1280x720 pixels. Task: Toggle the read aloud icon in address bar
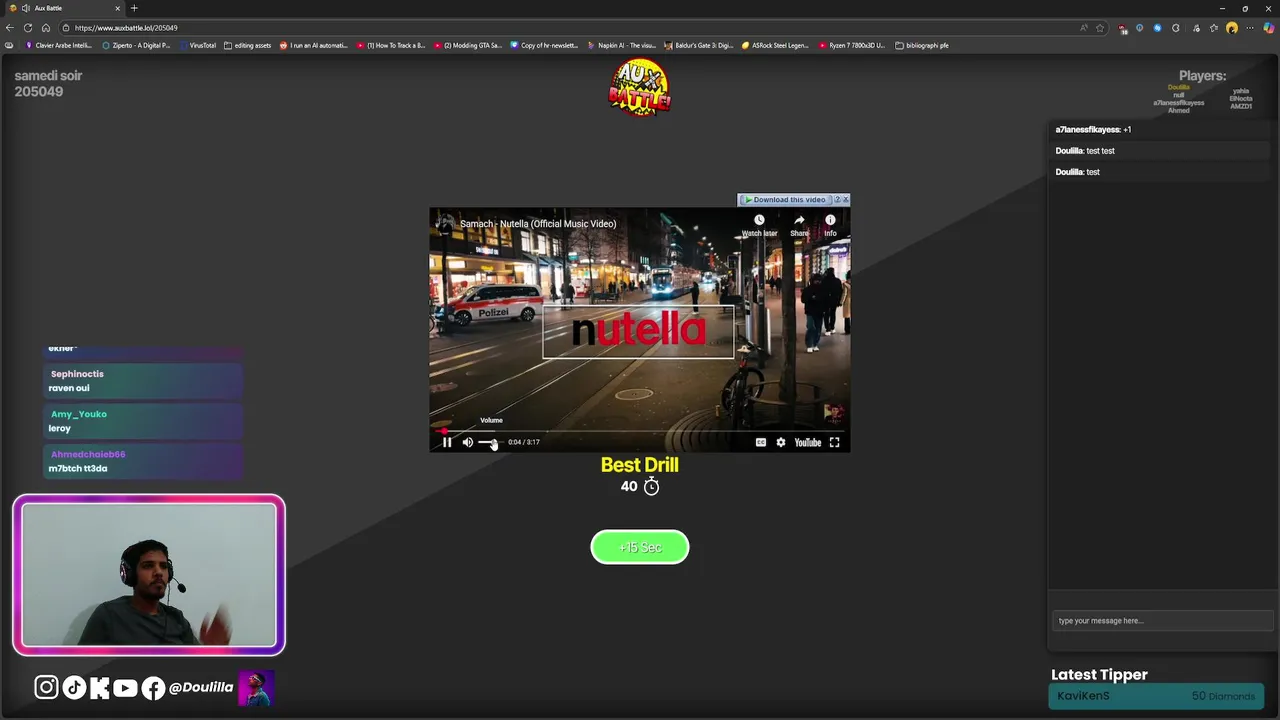[1084, 28]
